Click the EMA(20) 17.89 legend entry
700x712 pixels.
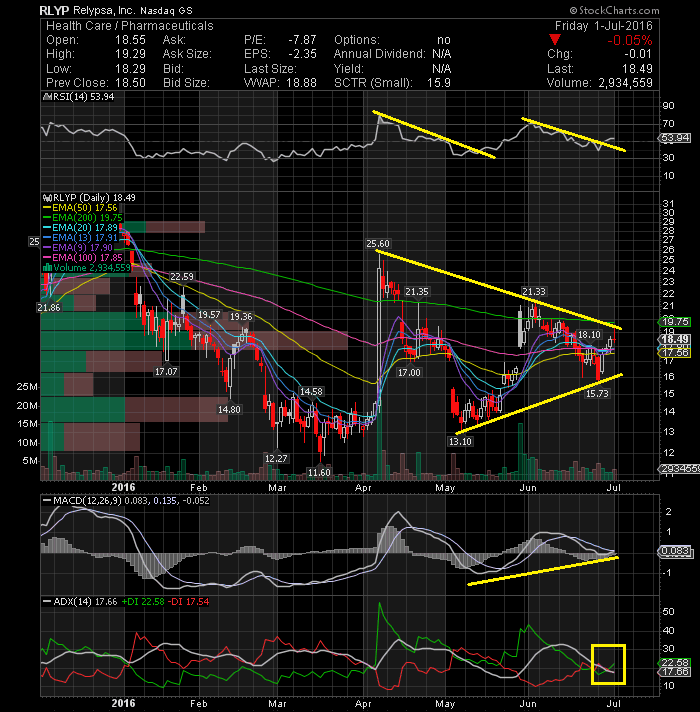pyautogui.click(x=80, y=227)
